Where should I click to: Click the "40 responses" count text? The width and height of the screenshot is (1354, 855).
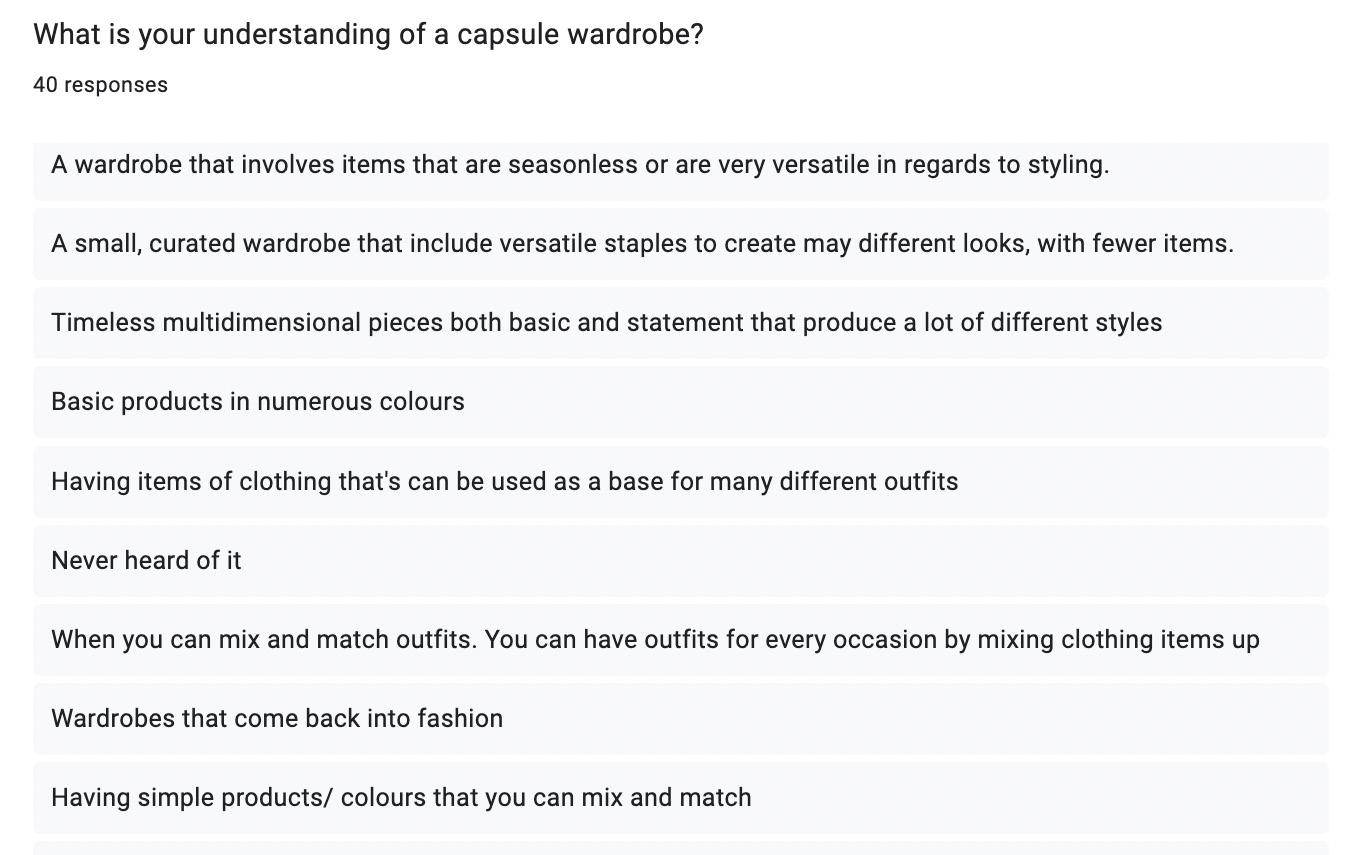point(100,85)
